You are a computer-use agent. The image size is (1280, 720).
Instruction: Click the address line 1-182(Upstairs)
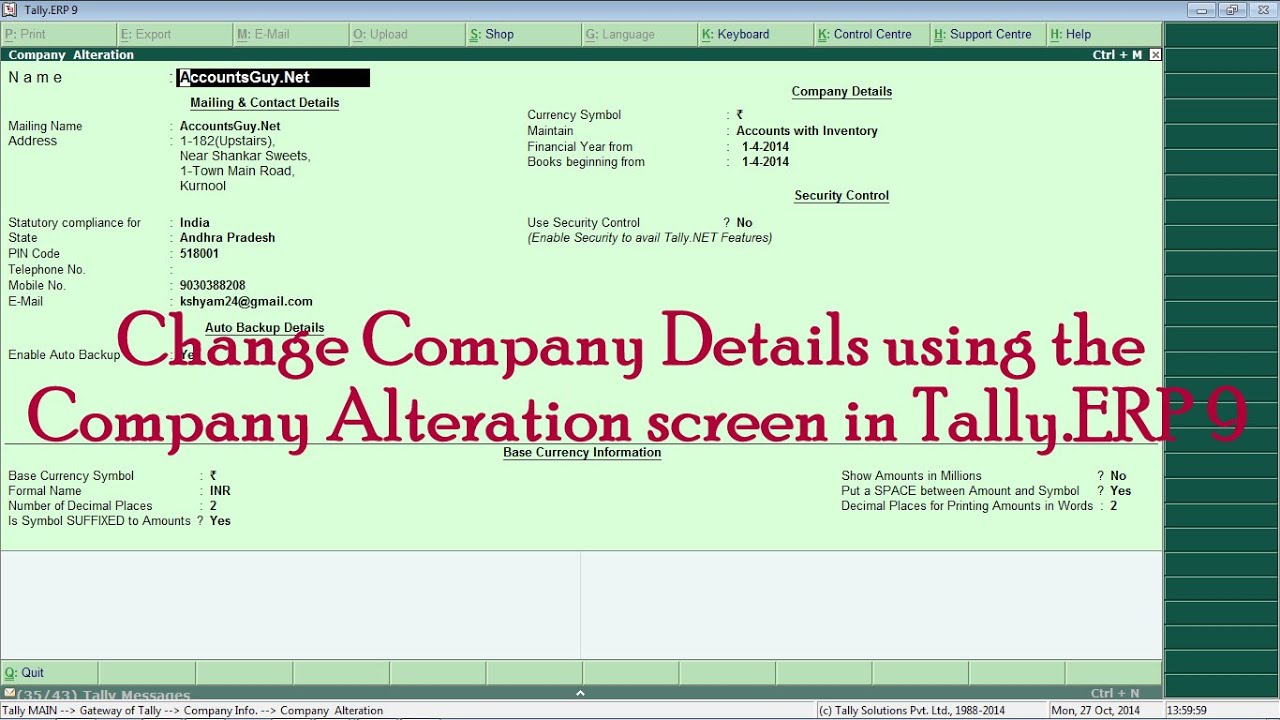click(227, 141)
